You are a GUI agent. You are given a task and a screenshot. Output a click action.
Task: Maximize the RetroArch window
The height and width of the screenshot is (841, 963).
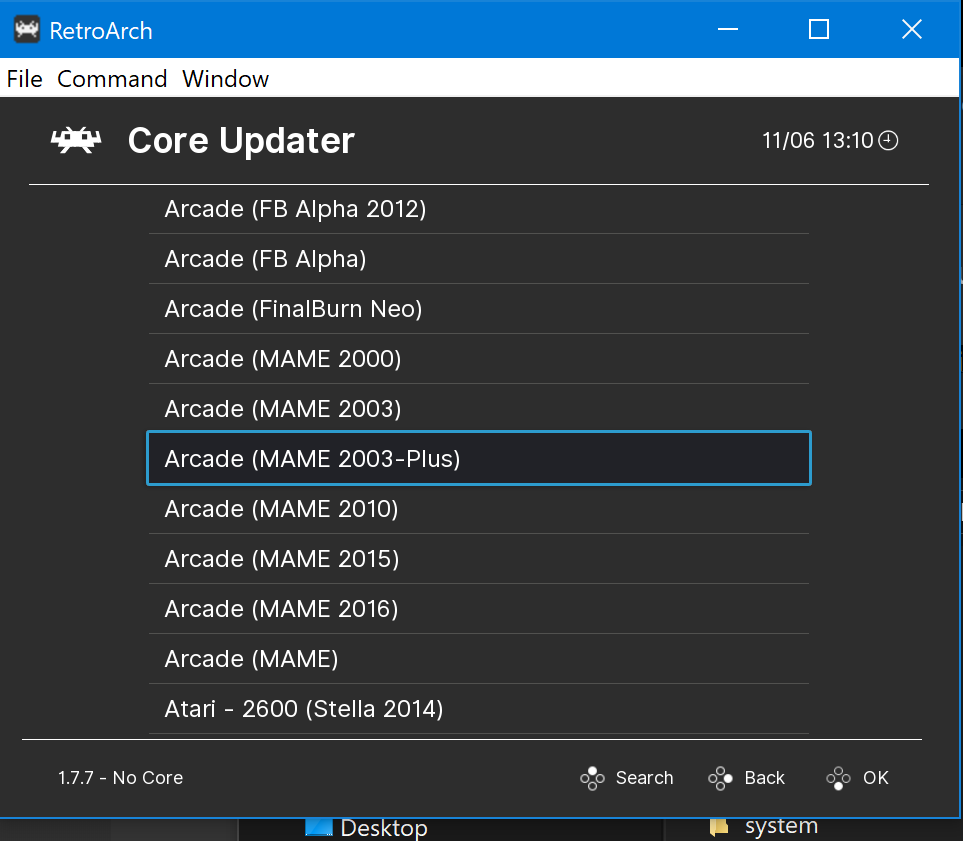coord(819,29)
